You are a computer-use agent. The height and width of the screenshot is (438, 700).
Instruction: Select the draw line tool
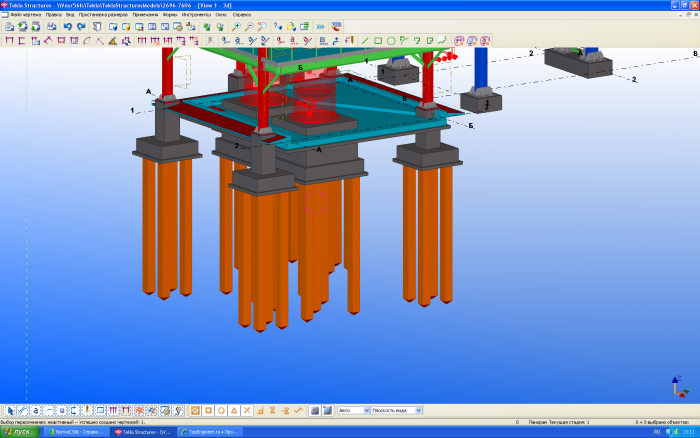click(365, 41)
